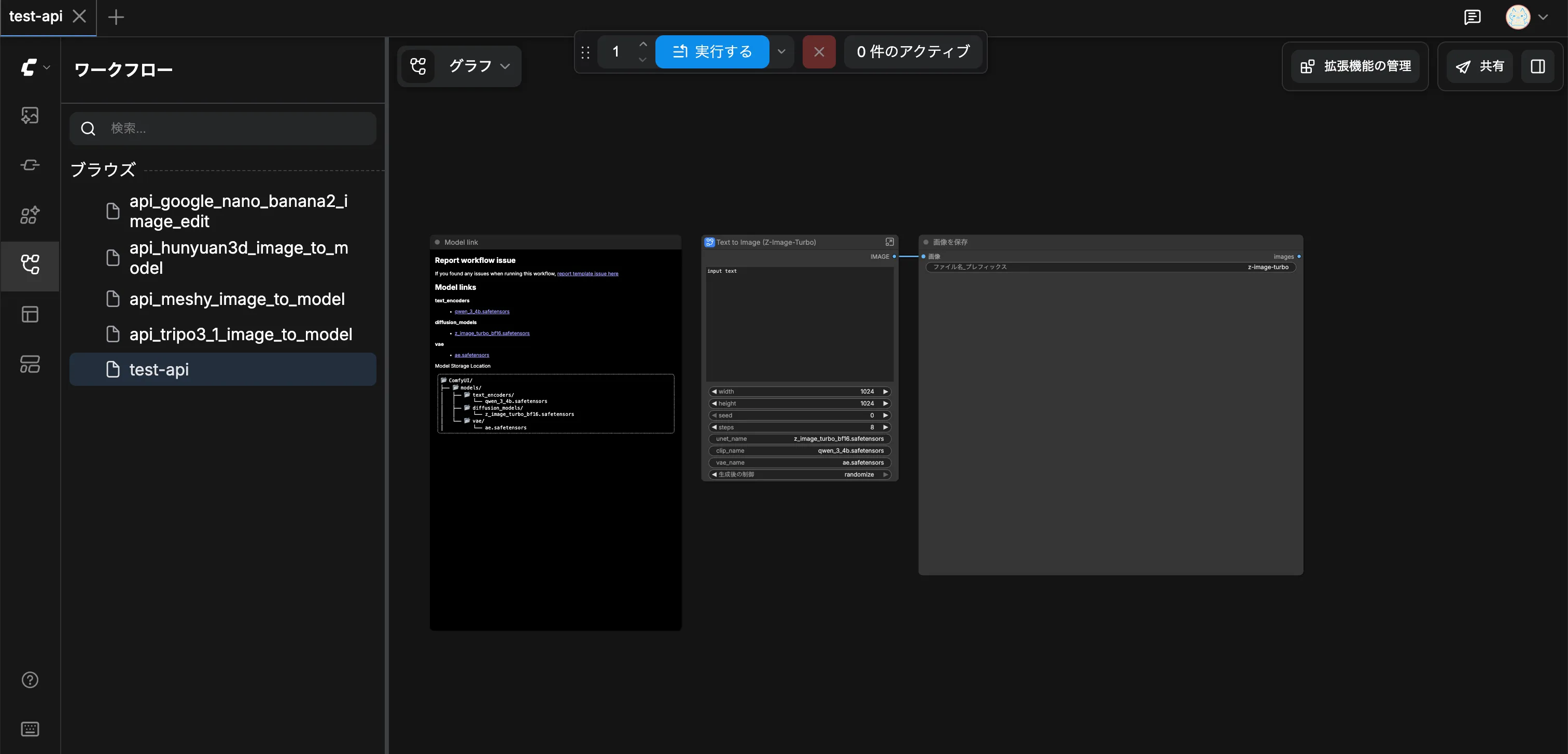Open report template issue here link
The image size is (1568, 754).
click(x=587, y=274)
